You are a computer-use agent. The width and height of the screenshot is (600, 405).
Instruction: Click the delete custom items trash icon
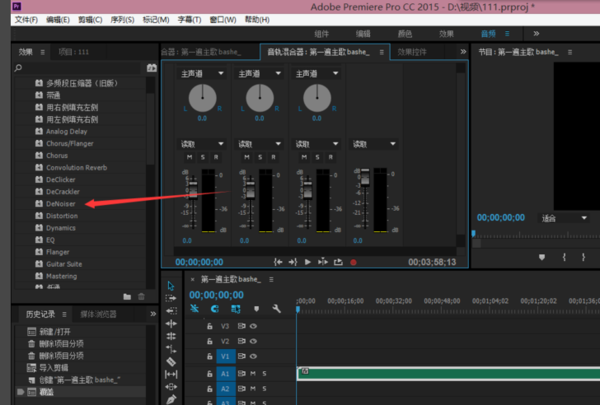coord(141,297)
